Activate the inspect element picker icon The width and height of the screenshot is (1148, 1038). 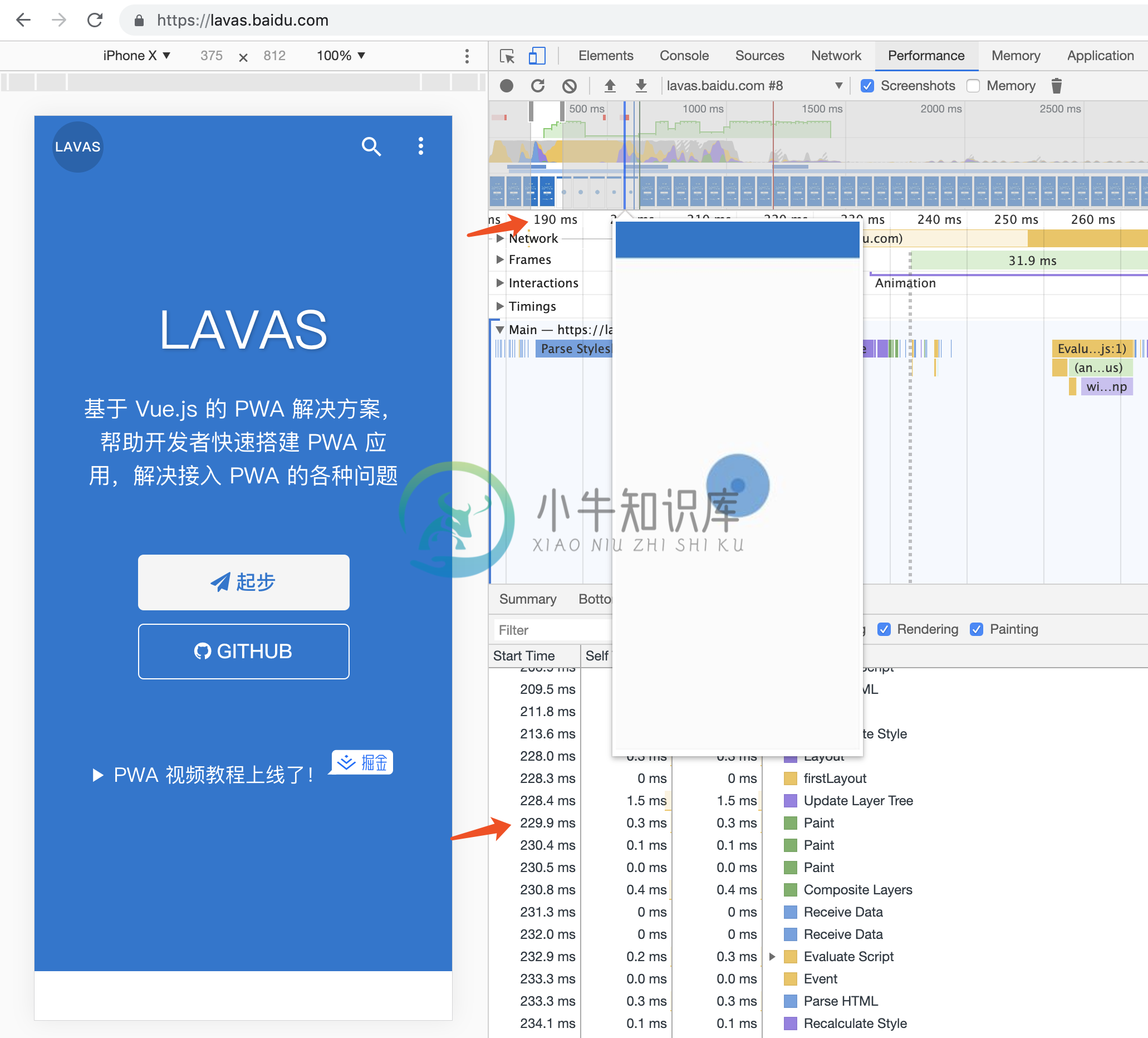point(507,56)
